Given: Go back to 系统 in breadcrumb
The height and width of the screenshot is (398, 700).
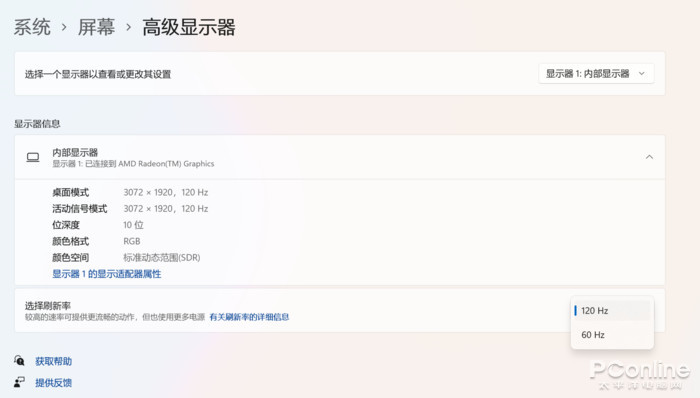Looking at the screenshot, I should pos(32,27).
